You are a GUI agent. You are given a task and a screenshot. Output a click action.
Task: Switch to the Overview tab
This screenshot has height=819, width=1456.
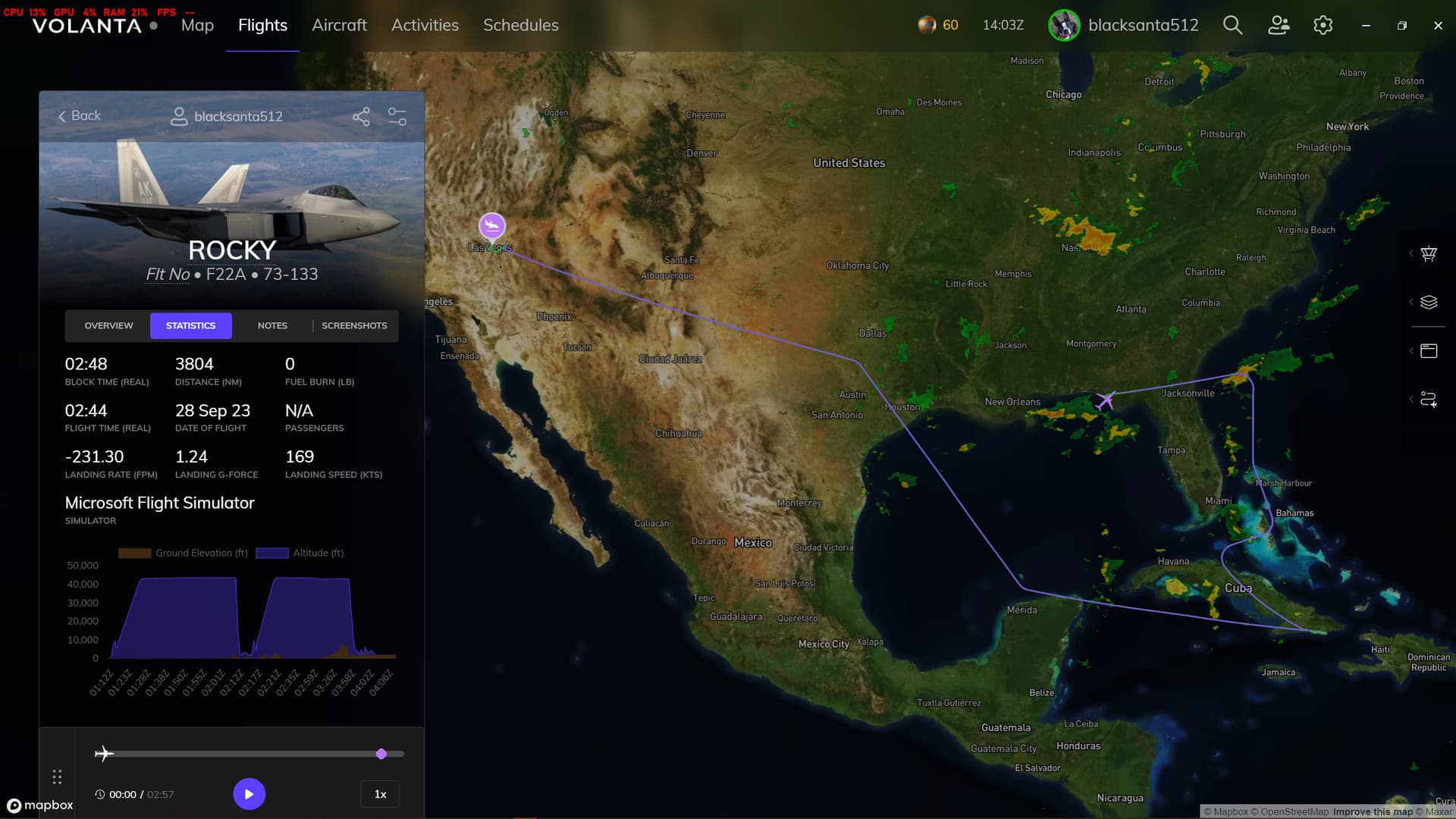click(108, 325)
